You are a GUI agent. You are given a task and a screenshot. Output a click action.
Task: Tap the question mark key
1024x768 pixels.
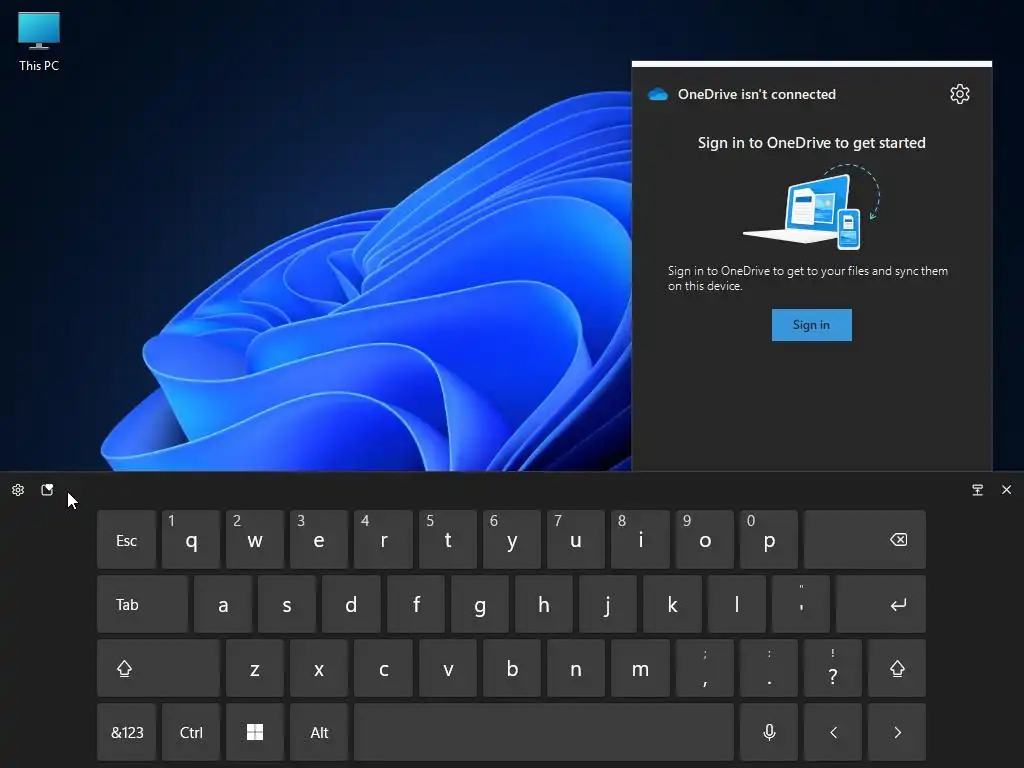tap(833, 668)
